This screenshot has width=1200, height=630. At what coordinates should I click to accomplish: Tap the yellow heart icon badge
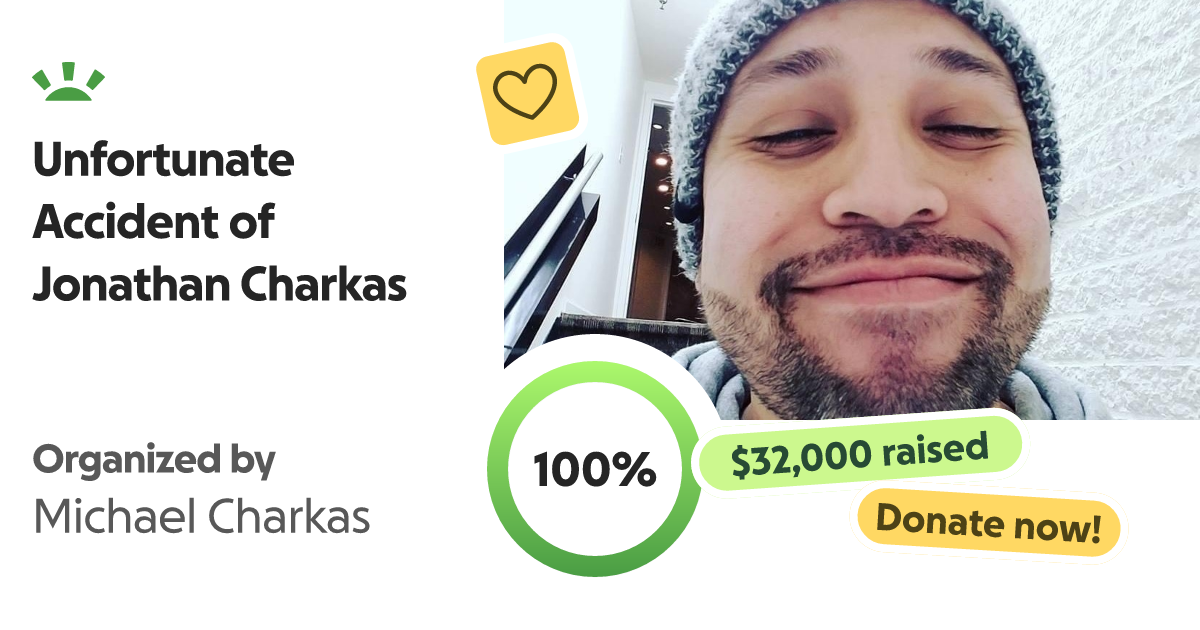527,93
